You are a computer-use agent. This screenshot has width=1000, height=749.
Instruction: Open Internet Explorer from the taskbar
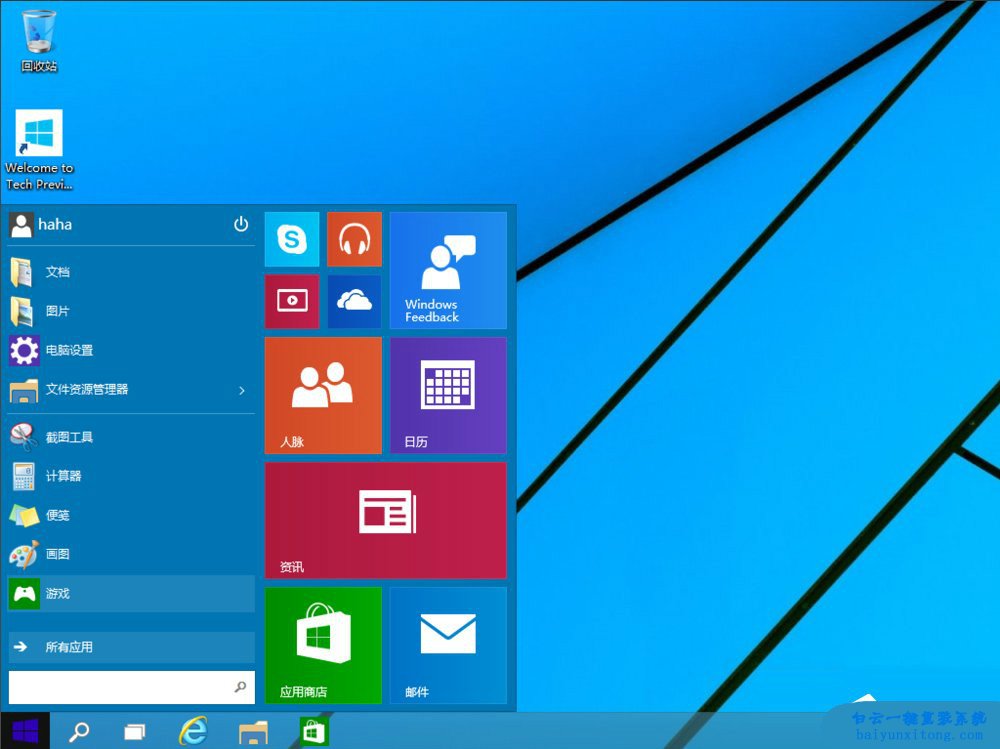click(192, 732)
